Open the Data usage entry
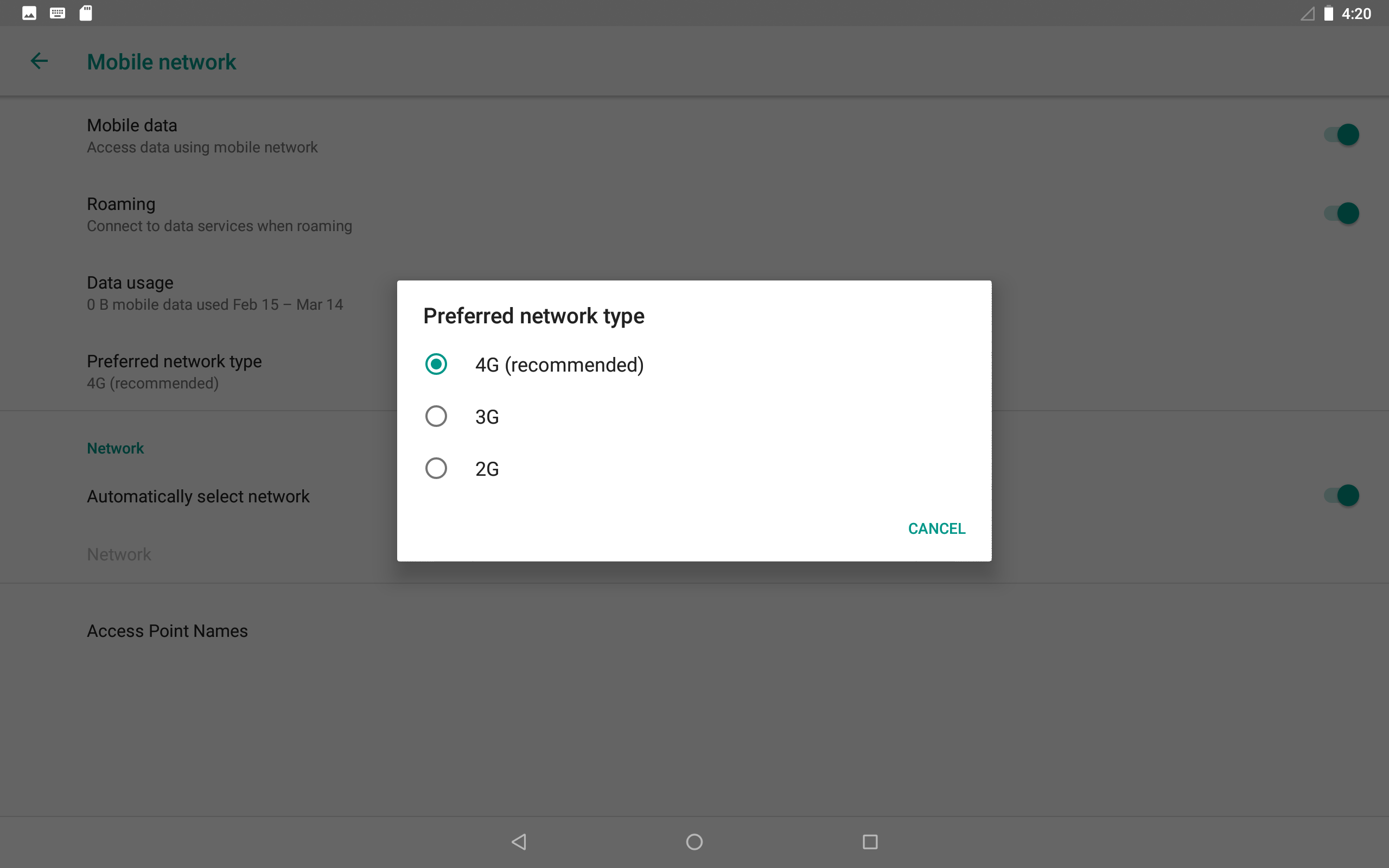Image resolution: width=1389 pixels, height=868 pixels. pyautogui.click(x=215, y=293)
